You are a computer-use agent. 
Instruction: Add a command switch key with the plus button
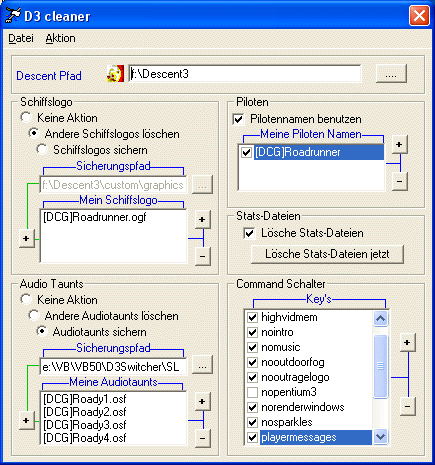pyautogui.click(x=407, y=343)
